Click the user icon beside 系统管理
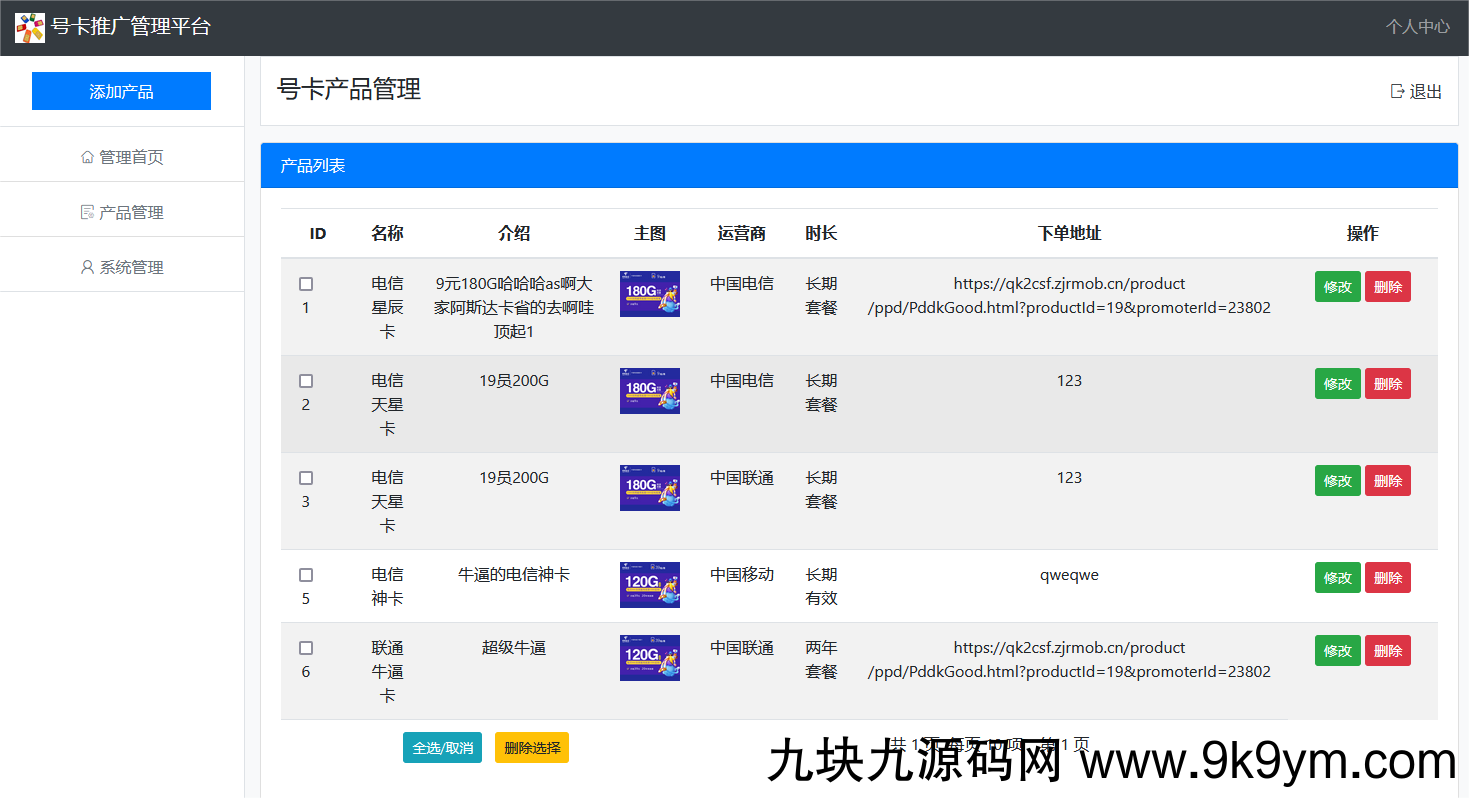The height and width of the screenshot is (798, 1469). pos(87,267)
